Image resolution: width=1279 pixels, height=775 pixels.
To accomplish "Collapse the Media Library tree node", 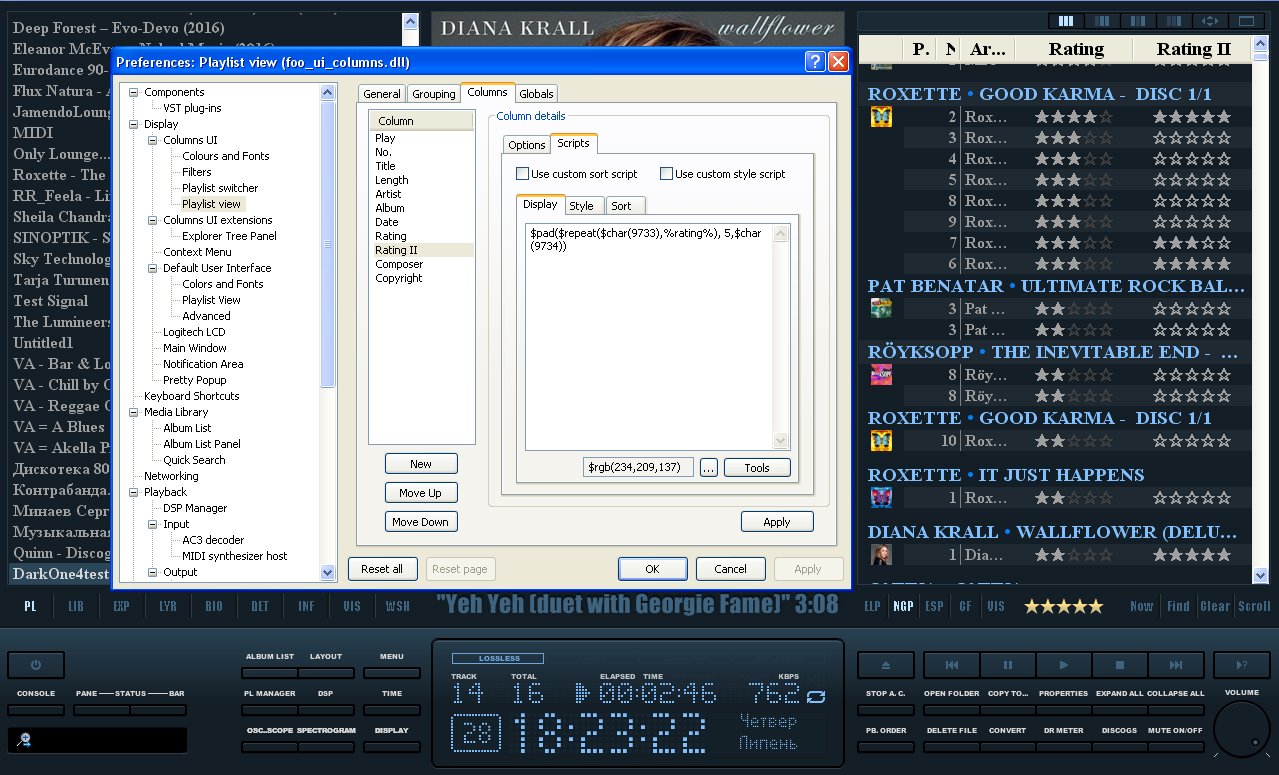I will coord(134,412).
